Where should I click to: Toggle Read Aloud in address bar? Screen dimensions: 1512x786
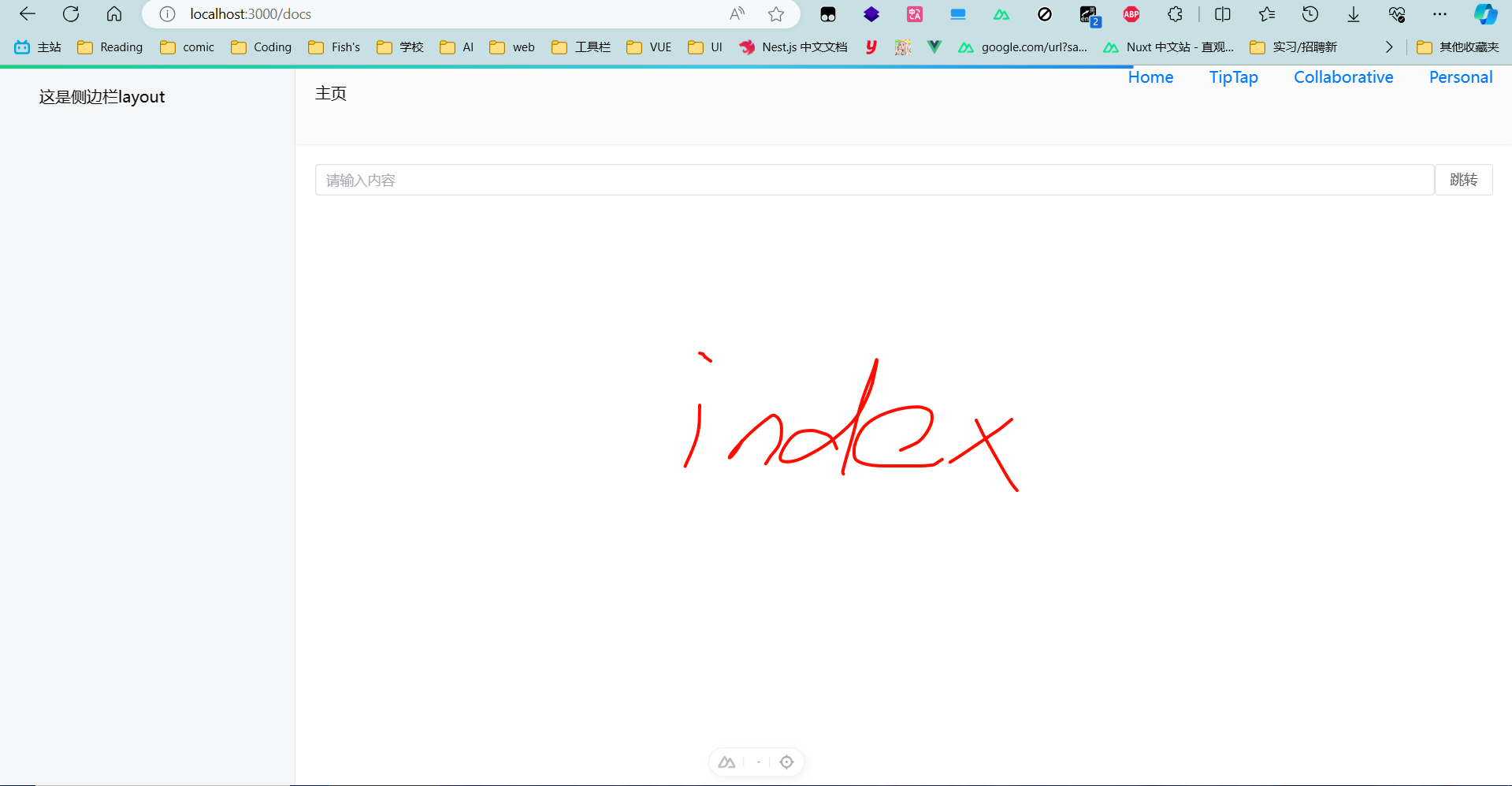click(737, 14)
